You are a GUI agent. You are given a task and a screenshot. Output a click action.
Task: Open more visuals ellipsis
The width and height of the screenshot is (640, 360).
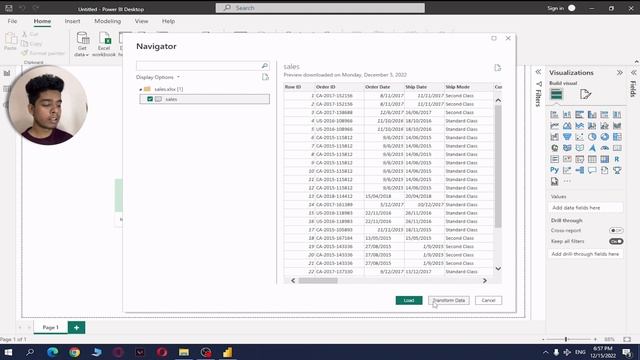(567, 181)
